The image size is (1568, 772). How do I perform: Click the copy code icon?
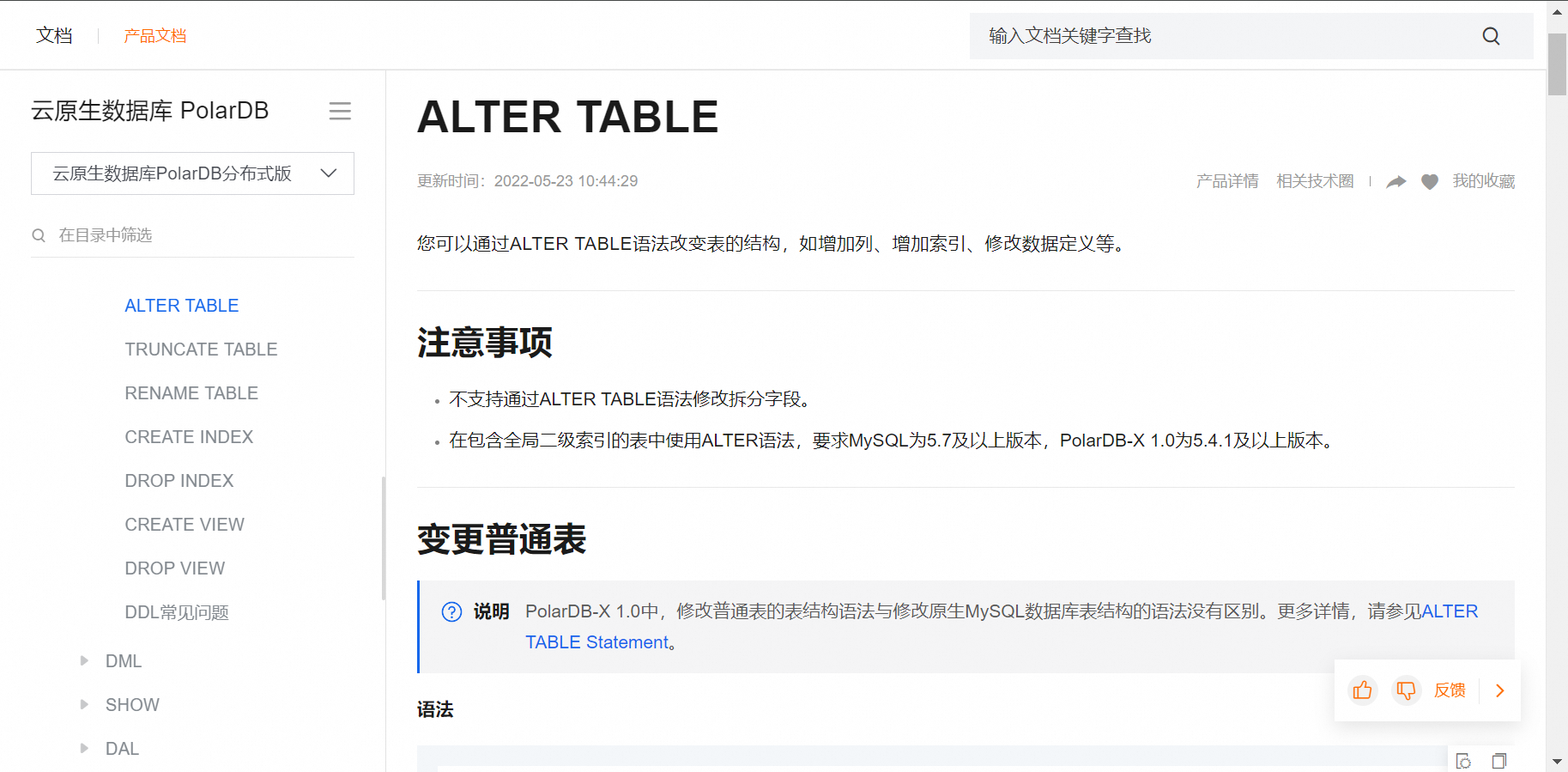1499,761
